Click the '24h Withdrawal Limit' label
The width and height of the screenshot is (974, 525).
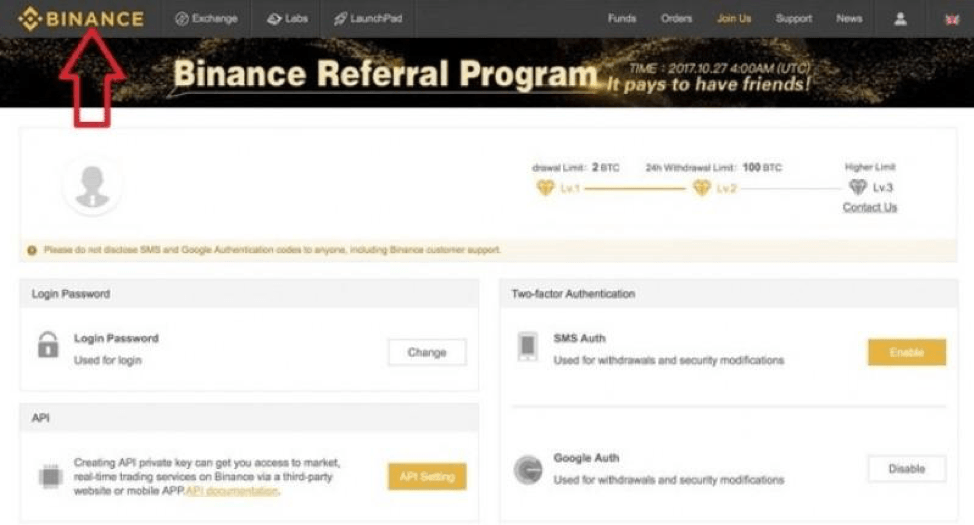tap(690, 168)
